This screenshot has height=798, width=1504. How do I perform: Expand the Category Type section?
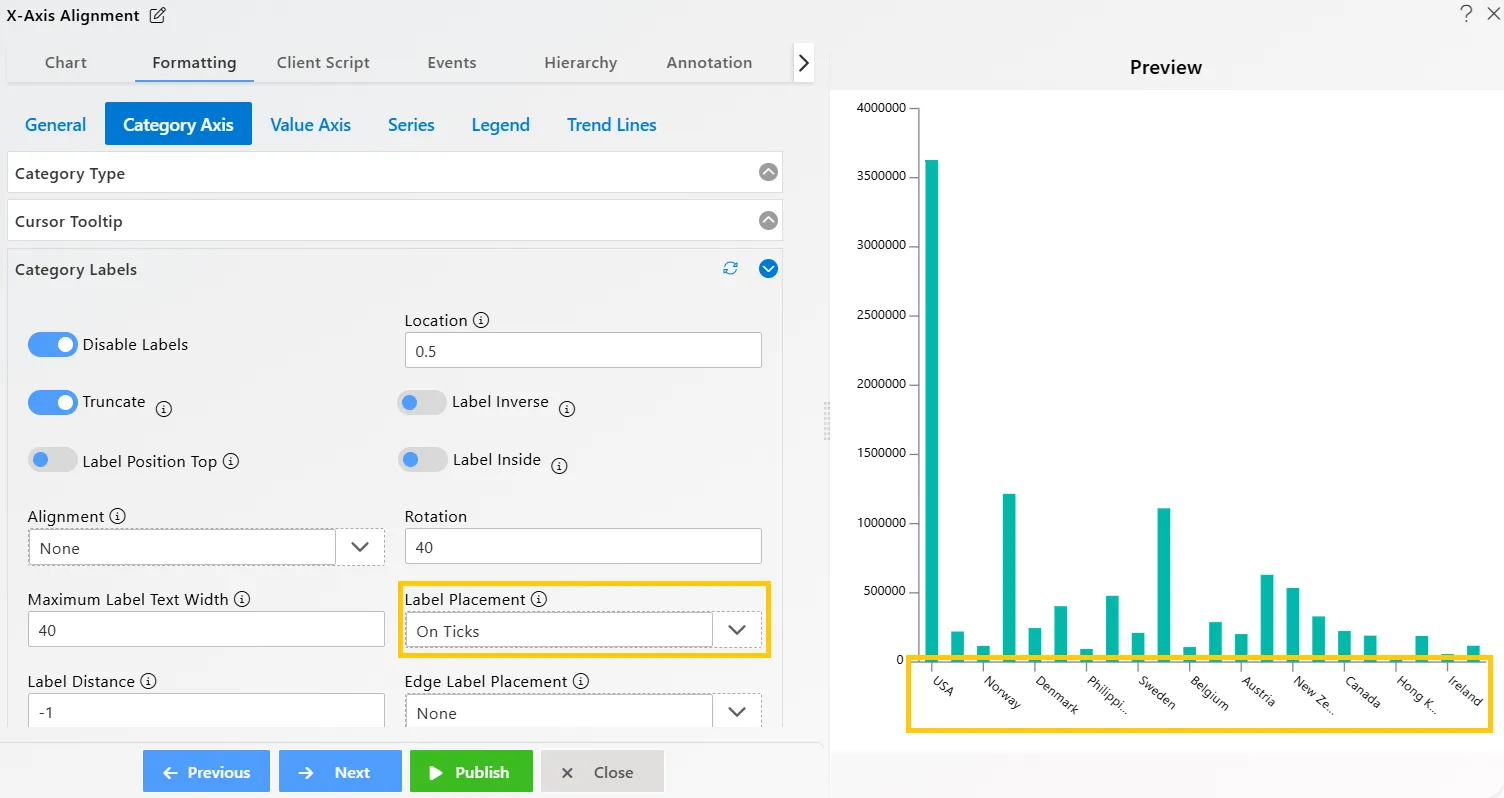point(768,172)
